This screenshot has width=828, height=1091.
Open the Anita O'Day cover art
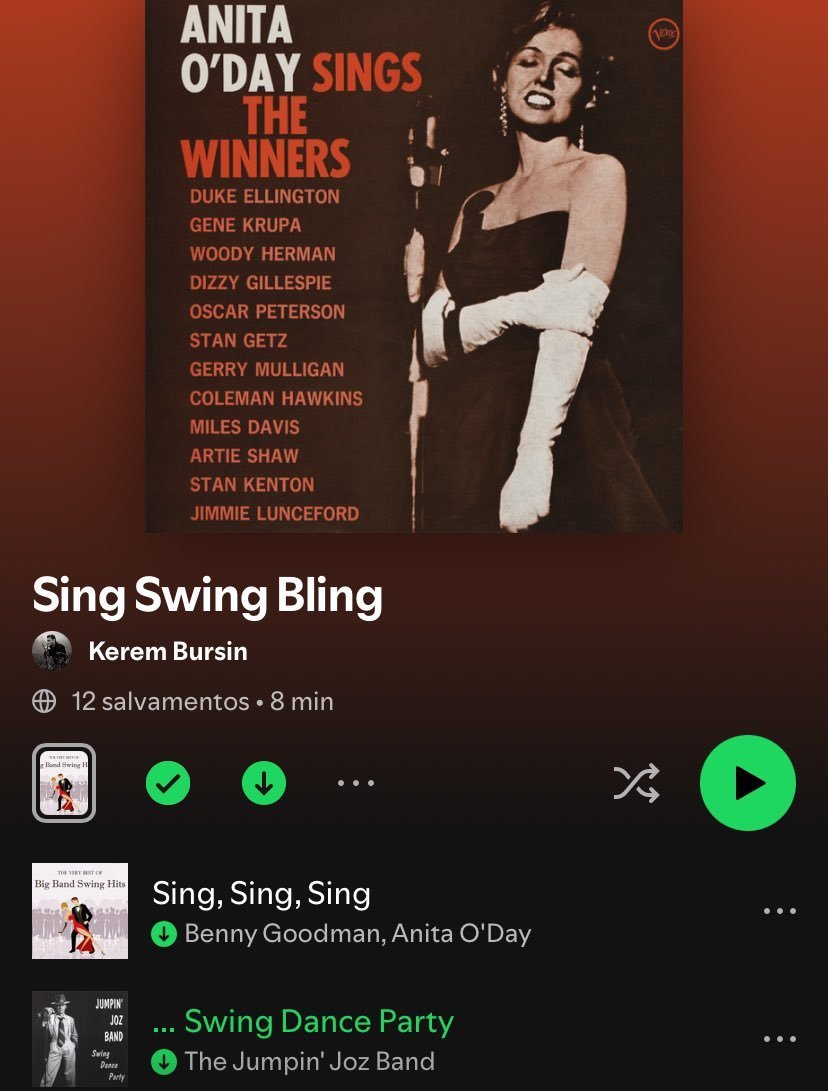point(414,266)
